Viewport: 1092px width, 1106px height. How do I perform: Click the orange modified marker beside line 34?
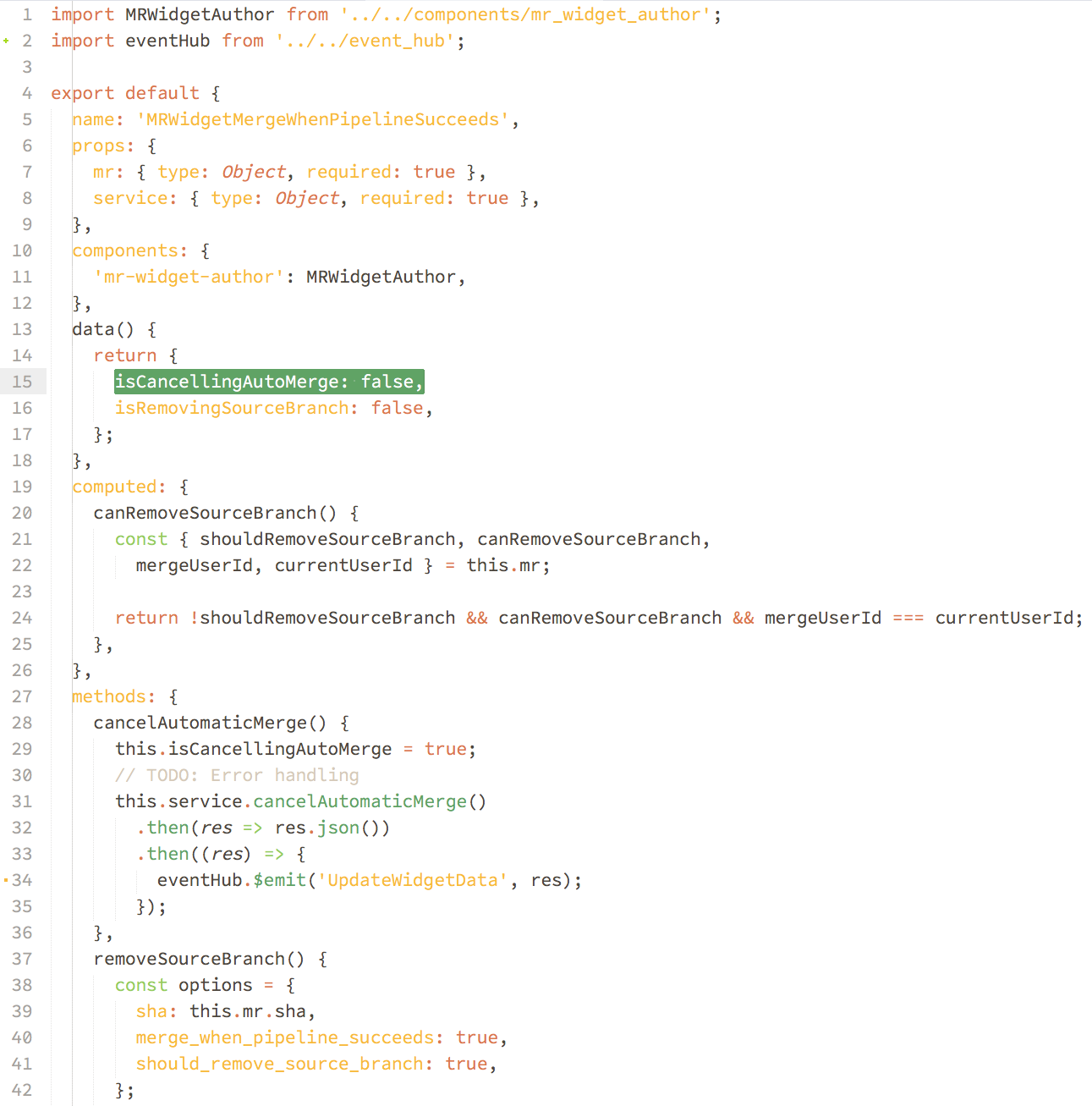[x=6, y=880]
